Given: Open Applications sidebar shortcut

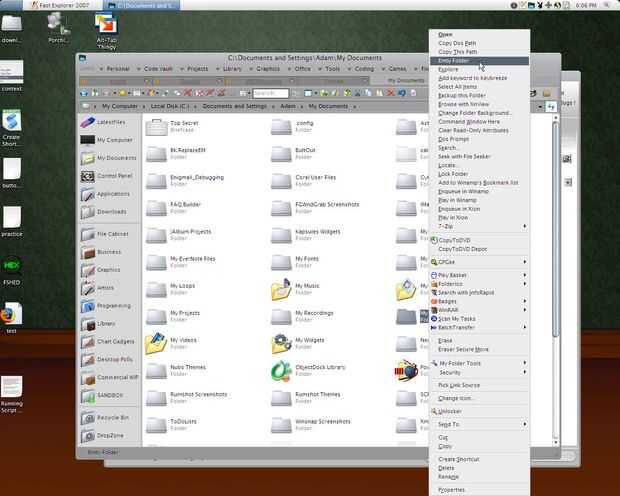Looking at the screenshot, I should coord(106,194).
